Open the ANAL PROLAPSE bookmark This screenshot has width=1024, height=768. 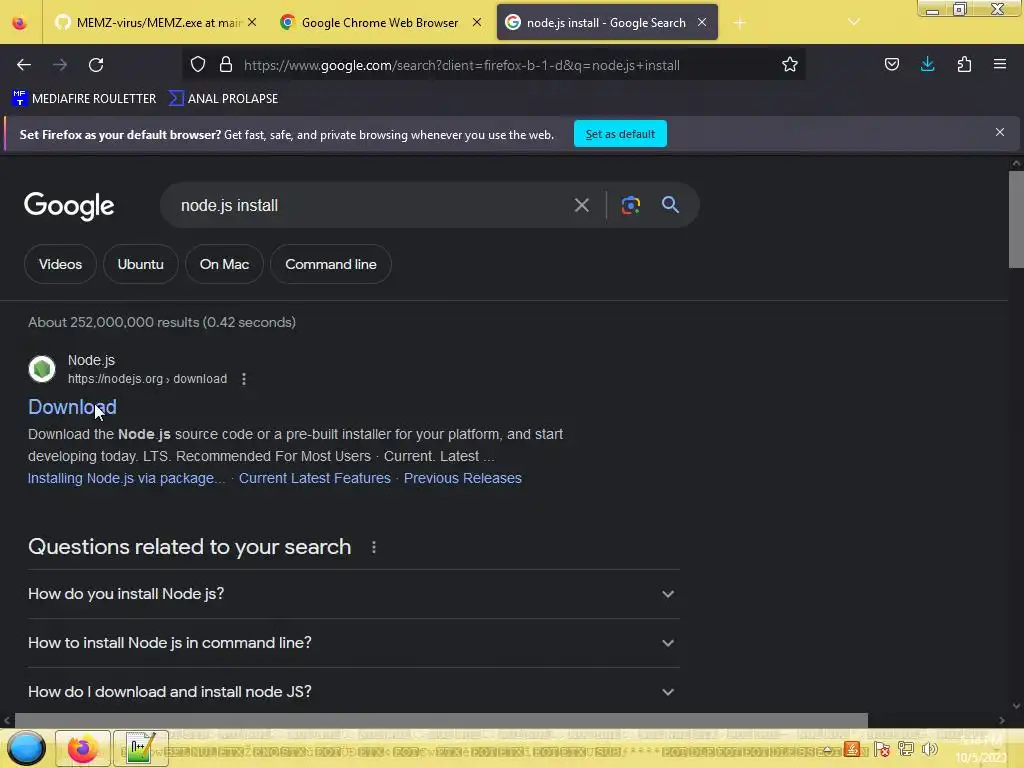223,99
